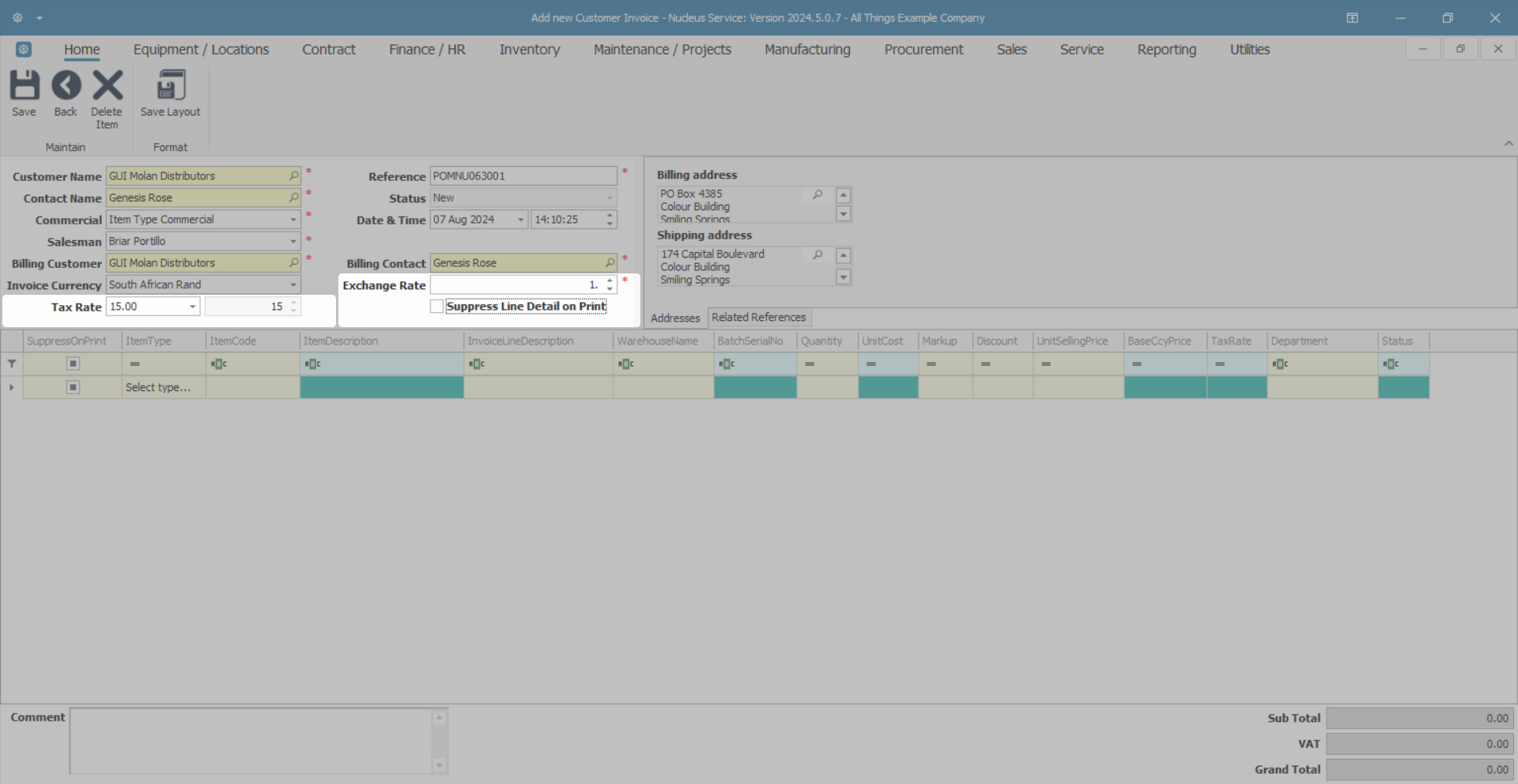Open the Procurement ribbon tab
1518x784 pixels.
pyautogui.click(x=923, y=49)
